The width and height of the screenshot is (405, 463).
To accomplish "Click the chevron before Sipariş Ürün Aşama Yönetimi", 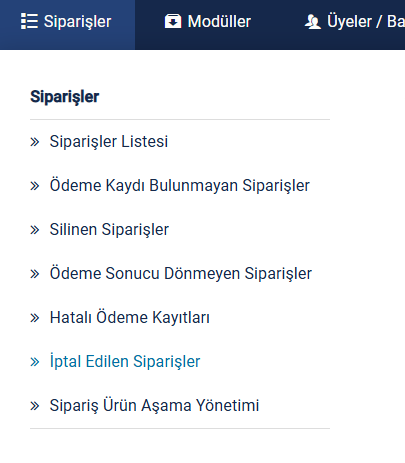I will (x=35, y=406).
